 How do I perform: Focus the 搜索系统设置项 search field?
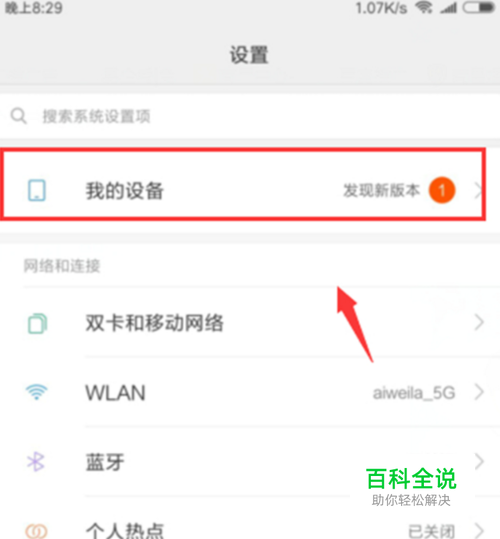250,116
